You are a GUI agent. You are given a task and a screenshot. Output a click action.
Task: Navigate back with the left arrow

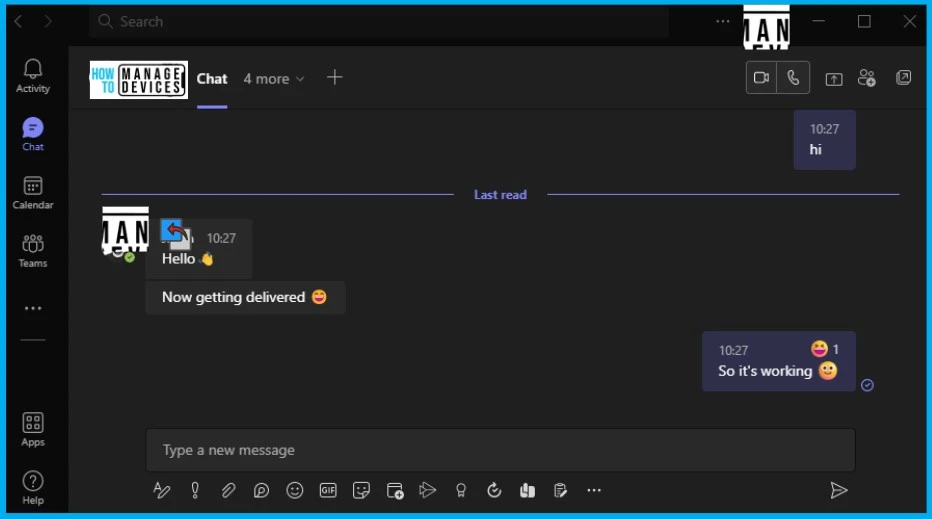[18, 21]
